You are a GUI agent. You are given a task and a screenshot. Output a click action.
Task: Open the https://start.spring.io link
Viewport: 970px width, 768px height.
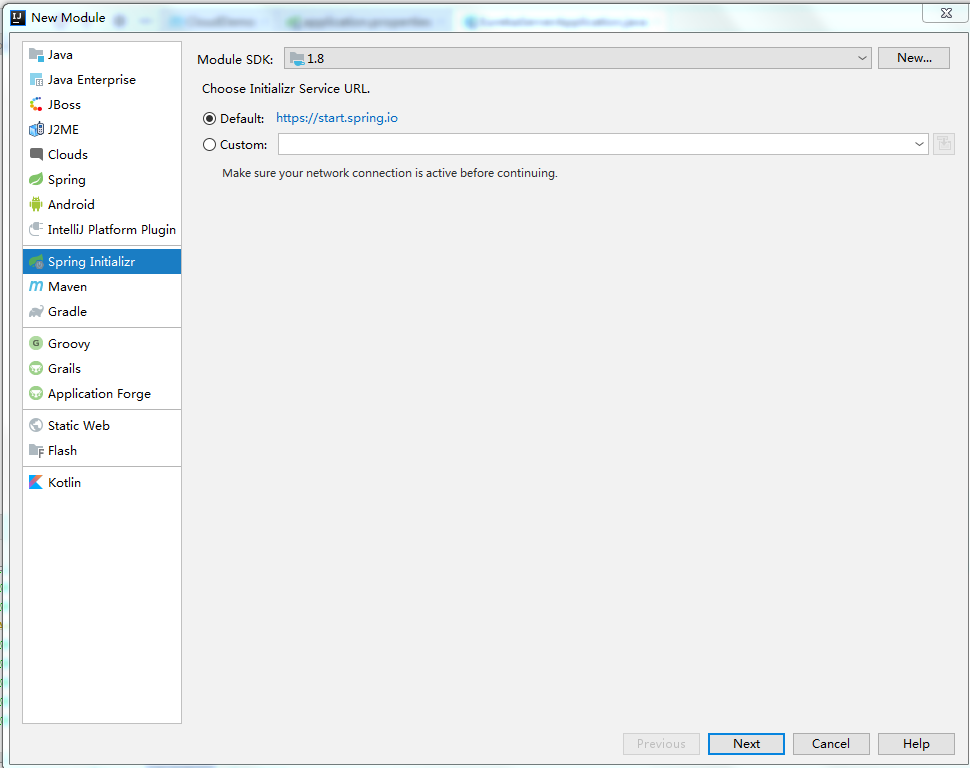337,118
